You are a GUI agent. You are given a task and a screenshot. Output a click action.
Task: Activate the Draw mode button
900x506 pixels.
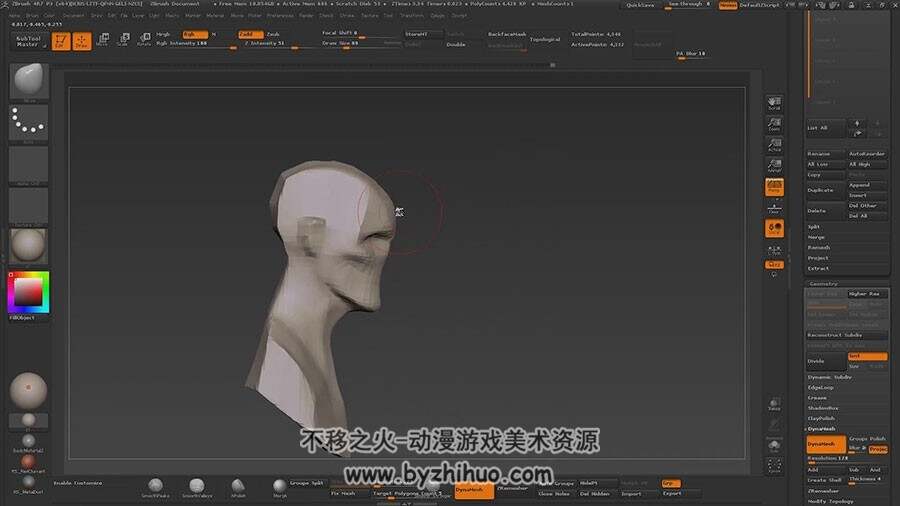82,41
